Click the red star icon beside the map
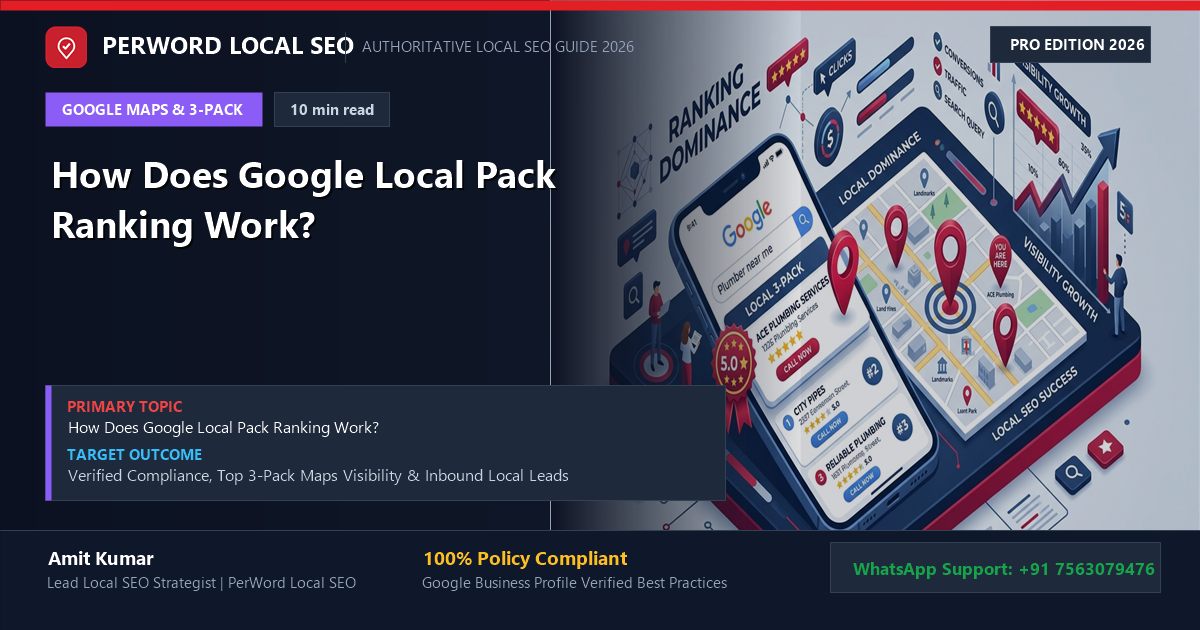The height and width of the screenshot is (630, 1200). click(x=1105, y=447)
